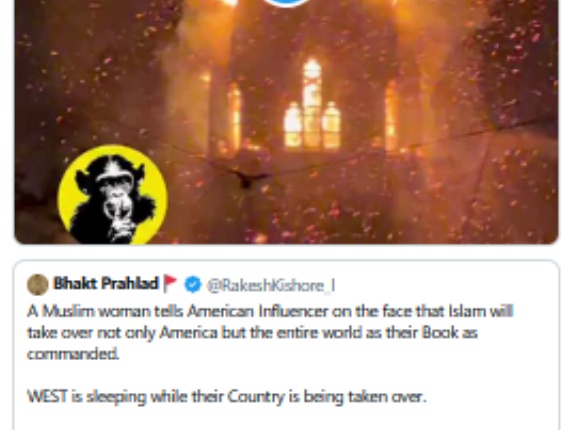Open Bhakt Prahlad's round profile avatar
The width and height of the screenshot is (576, 430).
(x=37, y=285)
